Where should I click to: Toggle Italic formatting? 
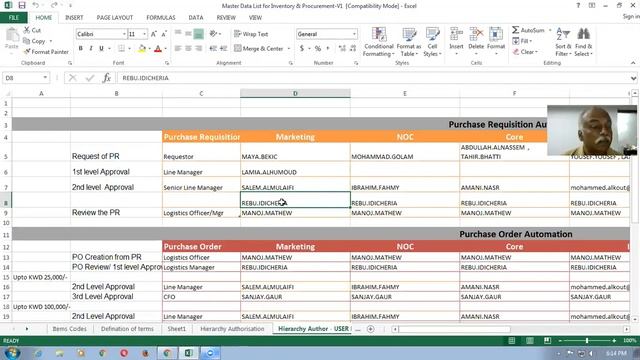pos(91,49)
